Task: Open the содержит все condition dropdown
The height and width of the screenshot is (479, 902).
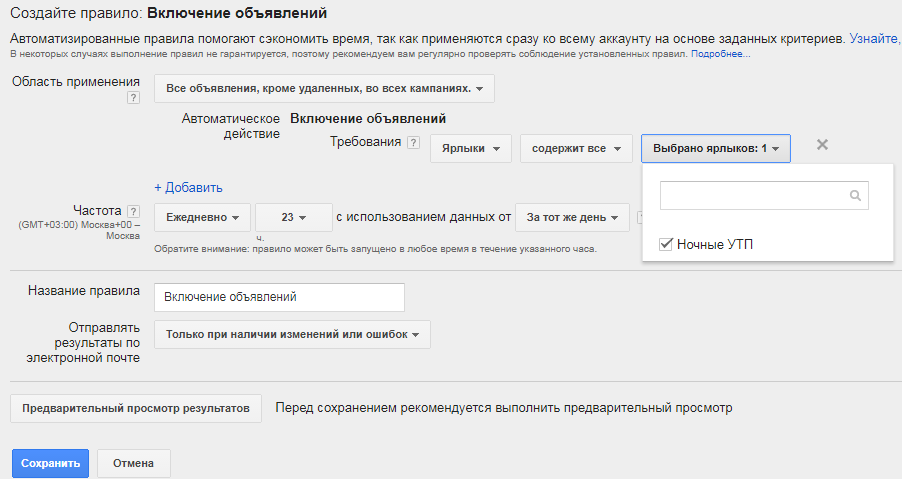Action: click(x=576, y=149)
